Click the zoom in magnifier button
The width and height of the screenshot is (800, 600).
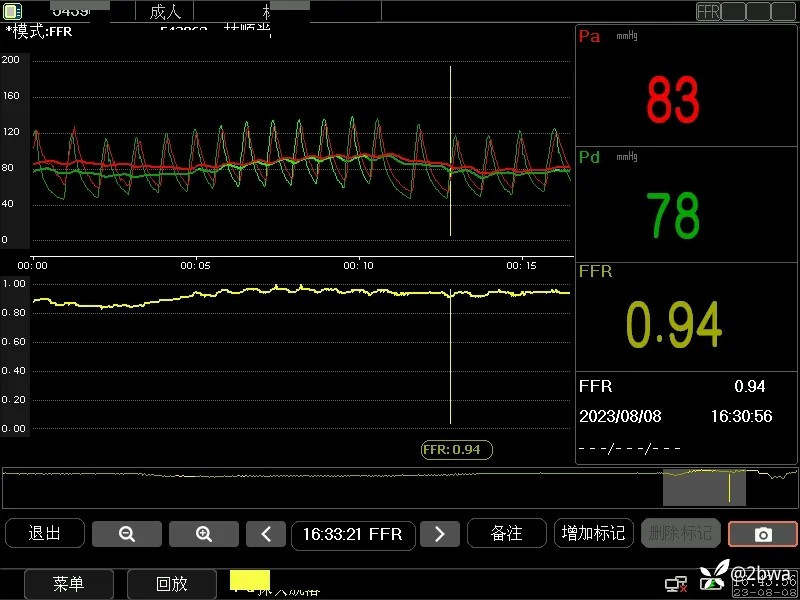203,534
